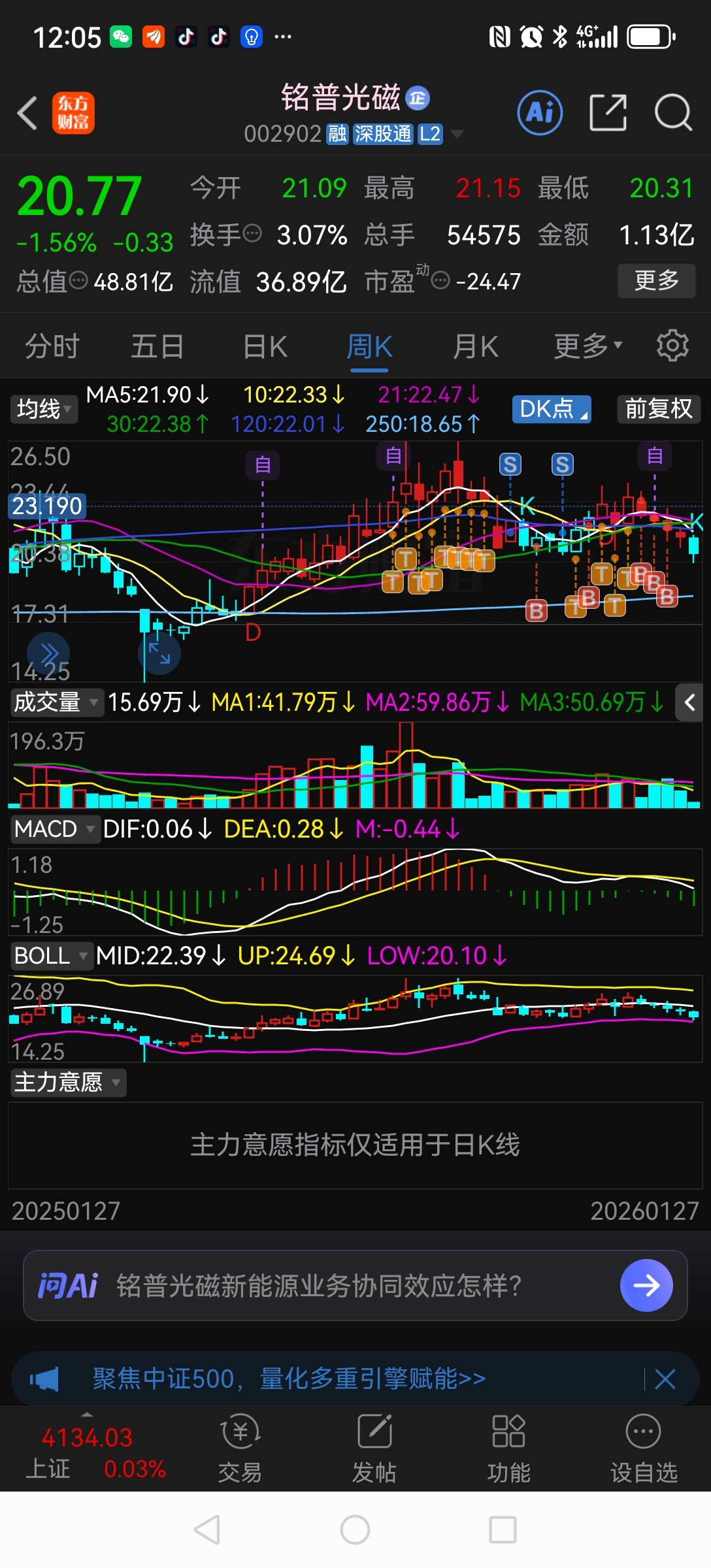The height and width of the screenshot is (1568, 711).
Task: Switch to 五日 tab
Action: 157,346
